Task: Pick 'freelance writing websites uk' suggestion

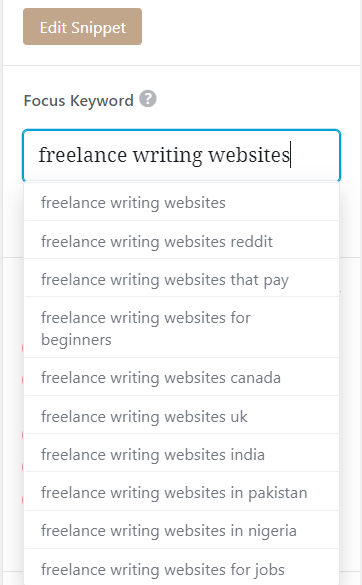Action: point(182,416)
